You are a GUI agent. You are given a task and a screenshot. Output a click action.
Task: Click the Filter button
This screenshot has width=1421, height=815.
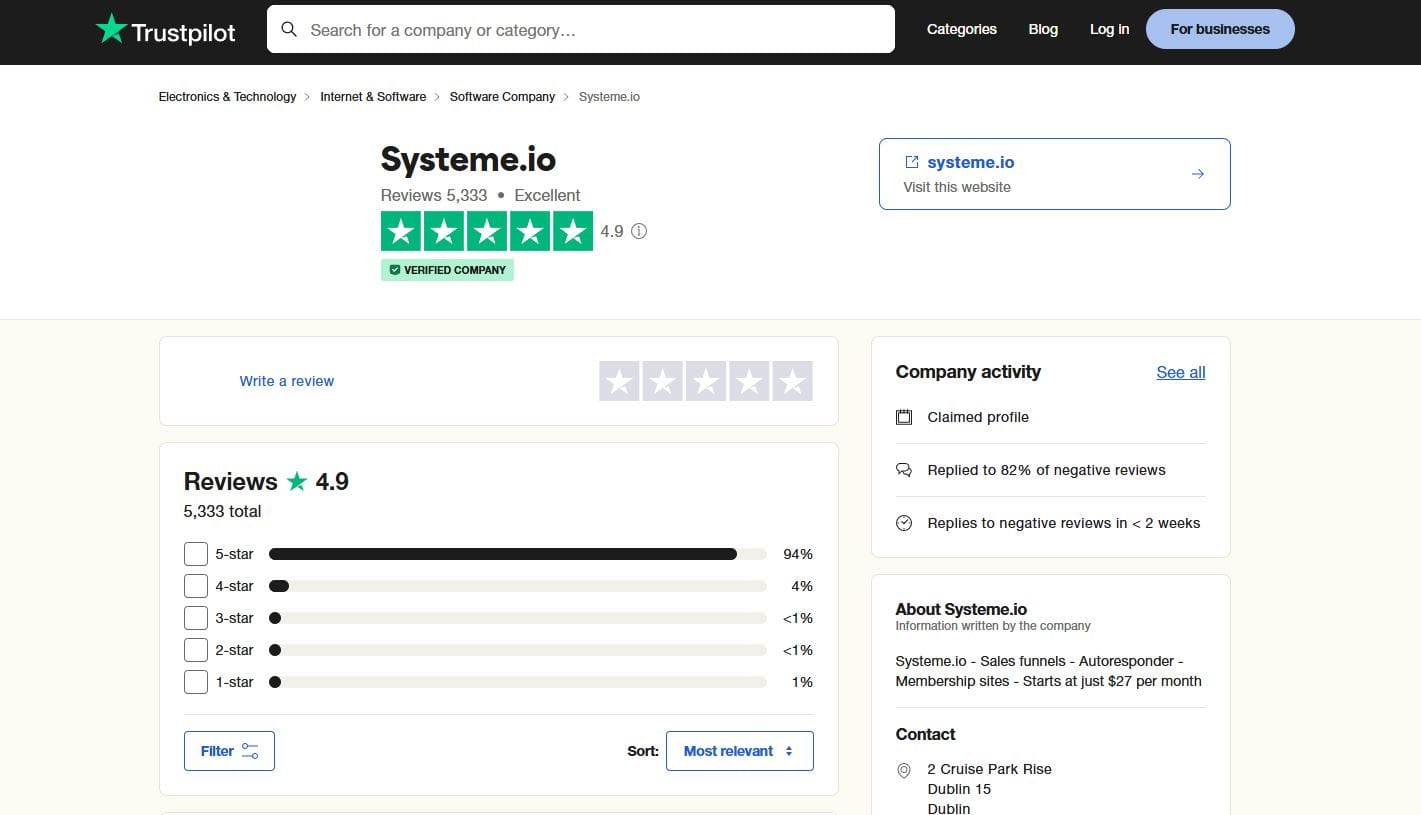(x=229, y=751)
